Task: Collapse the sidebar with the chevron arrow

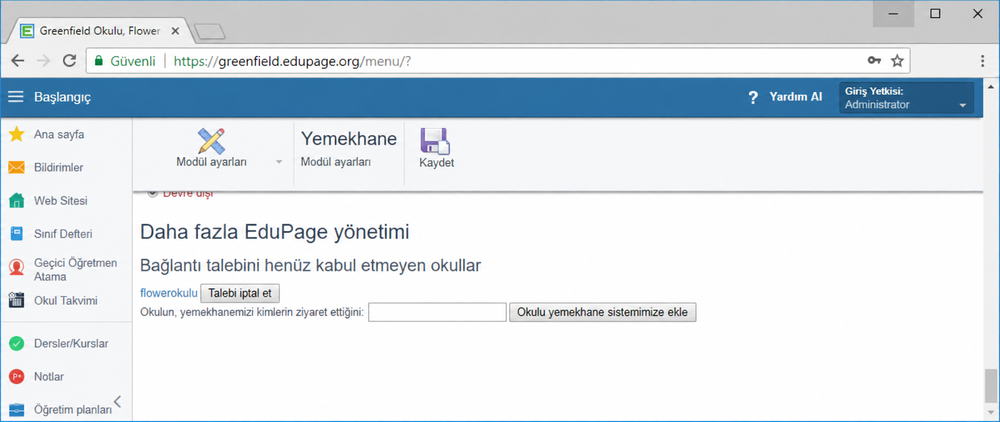Action: click(117, 402)
